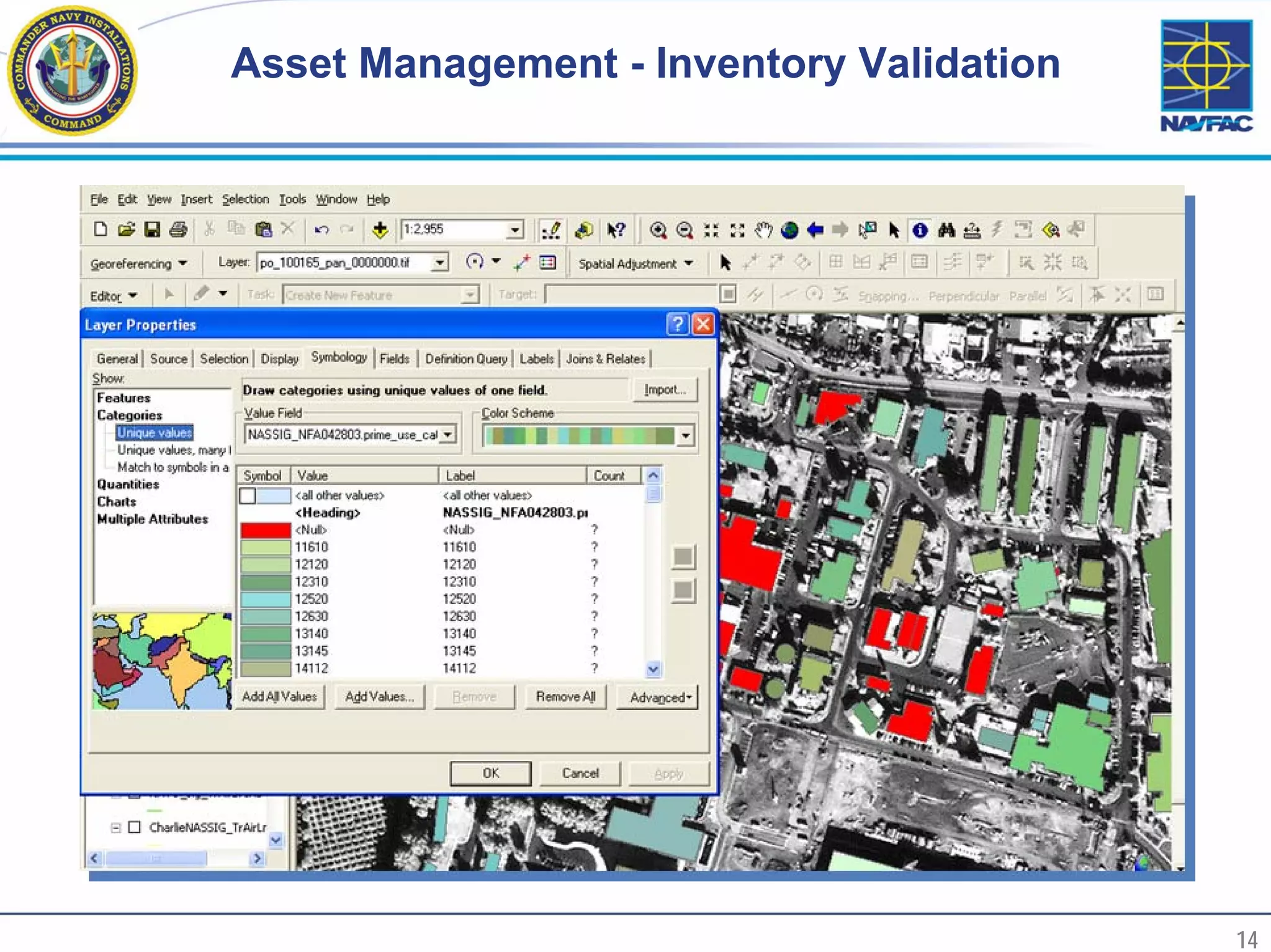
Task: Click the georeferencing Rotate tool
Action: tap(475, 262)
